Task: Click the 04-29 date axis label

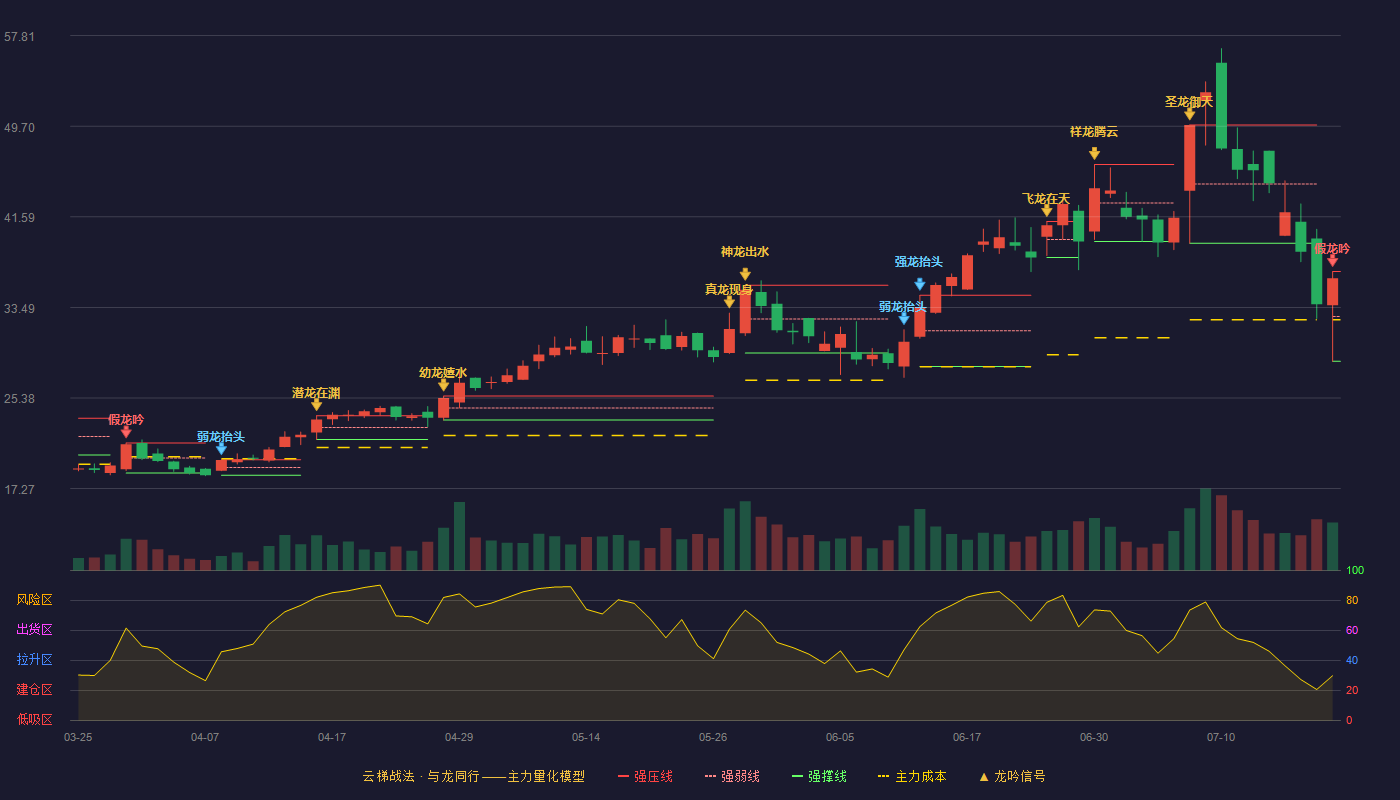Action: pyautogui.click(x=459, y=737)
